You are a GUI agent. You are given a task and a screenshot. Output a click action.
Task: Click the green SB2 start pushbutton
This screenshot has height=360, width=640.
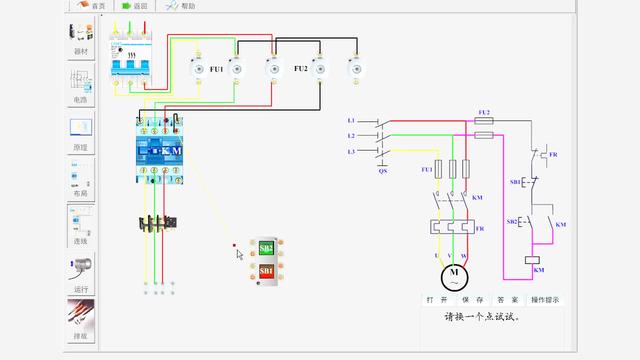[x=266, y=248]
